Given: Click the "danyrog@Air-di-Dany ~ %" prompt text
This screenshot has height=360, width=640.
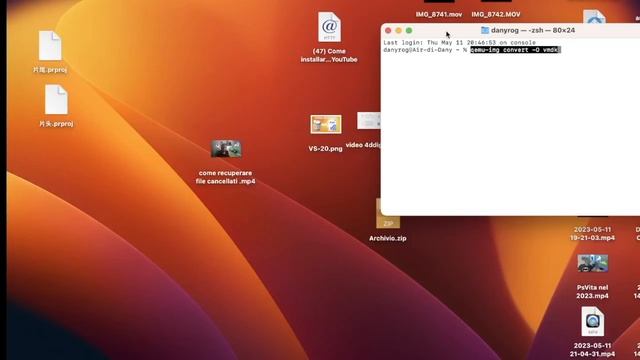Looking at the screenshot, I should click(425, 50).
